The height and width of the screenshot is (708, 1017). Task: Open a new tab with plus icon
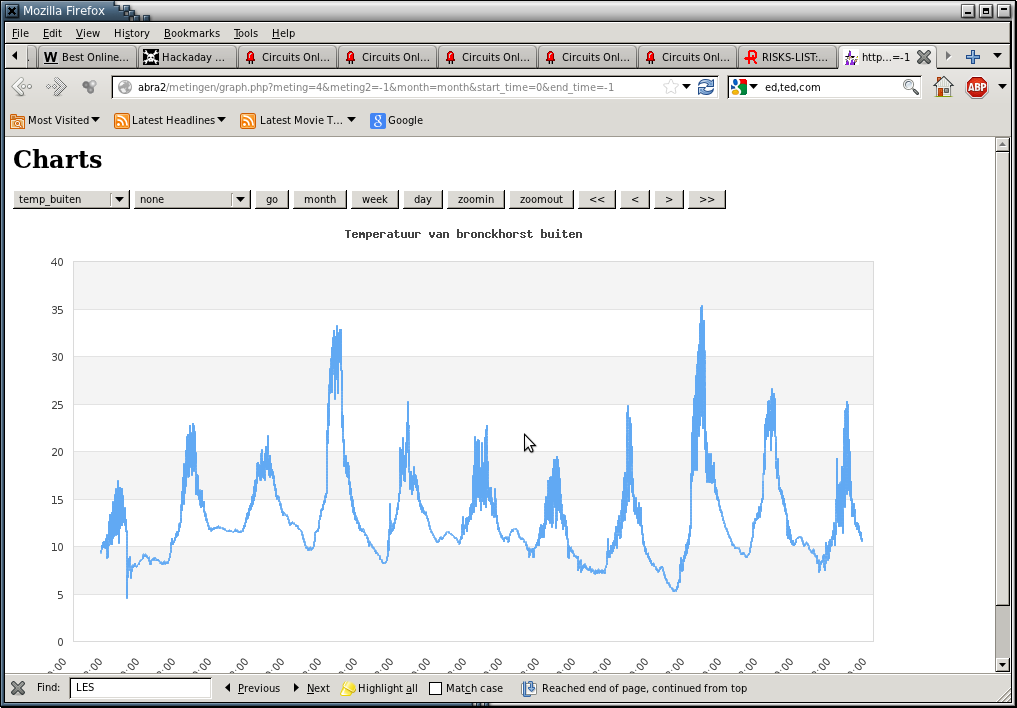972,57
